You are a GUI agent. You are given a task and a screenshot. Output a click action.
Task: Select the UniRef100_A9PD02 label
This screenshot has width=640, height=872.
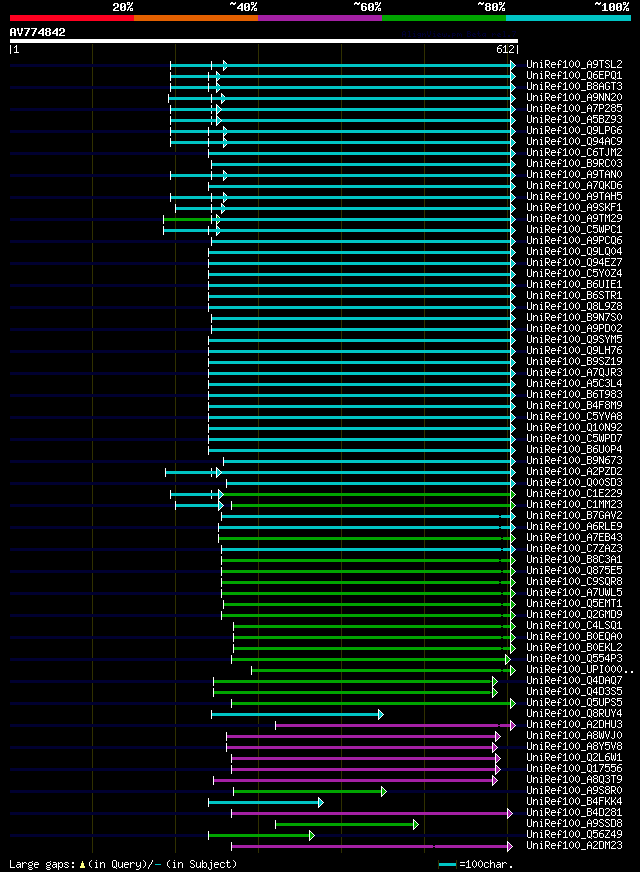click(x=574, y=329)
